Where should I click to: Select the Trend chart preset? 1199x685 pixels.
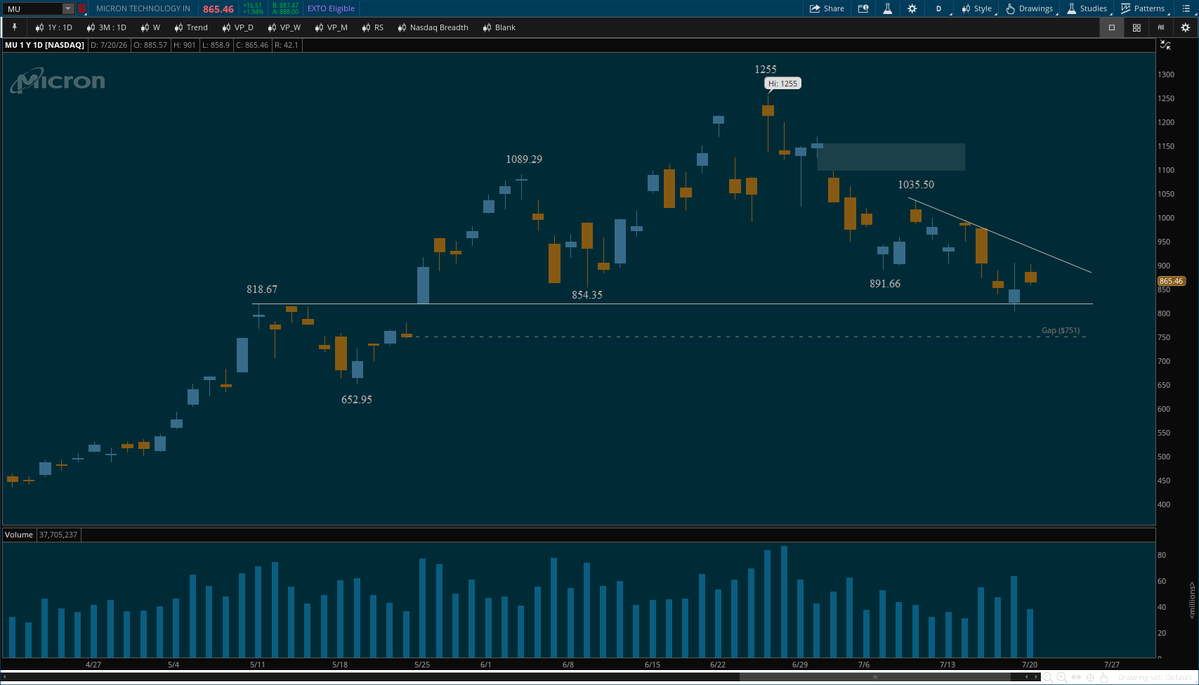click(190, 28)
